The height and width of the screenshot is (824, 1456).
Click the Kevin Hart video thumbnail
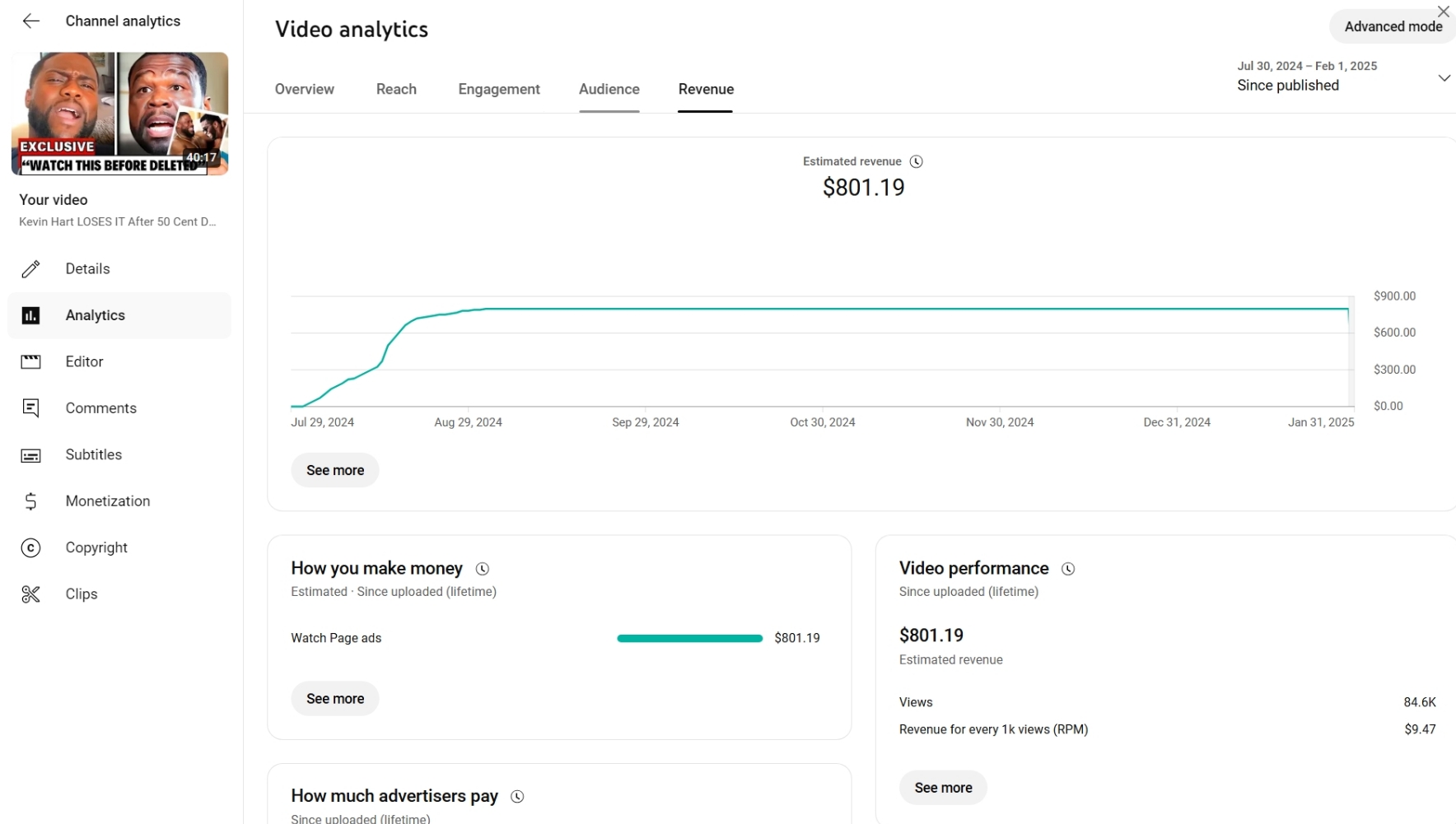(119, 114)
